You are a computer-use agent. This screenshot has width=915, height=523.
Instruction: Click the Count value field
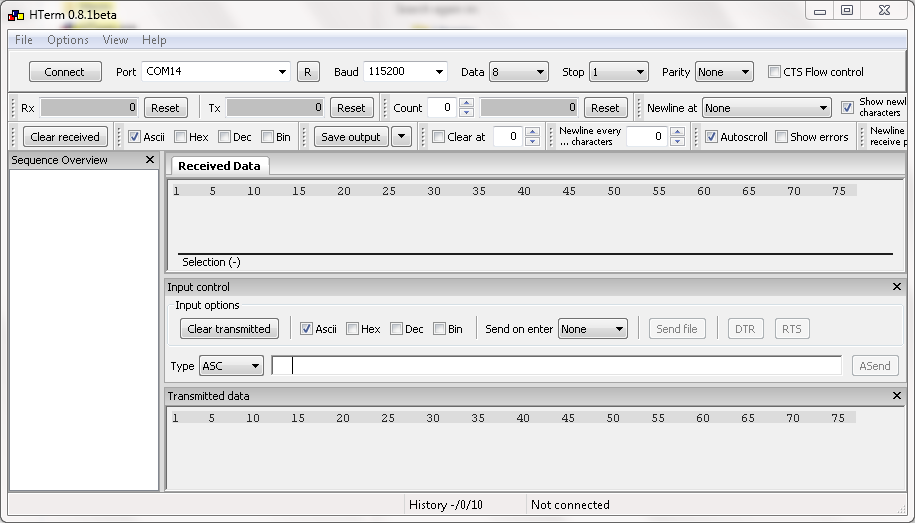(x=442, y=107)
